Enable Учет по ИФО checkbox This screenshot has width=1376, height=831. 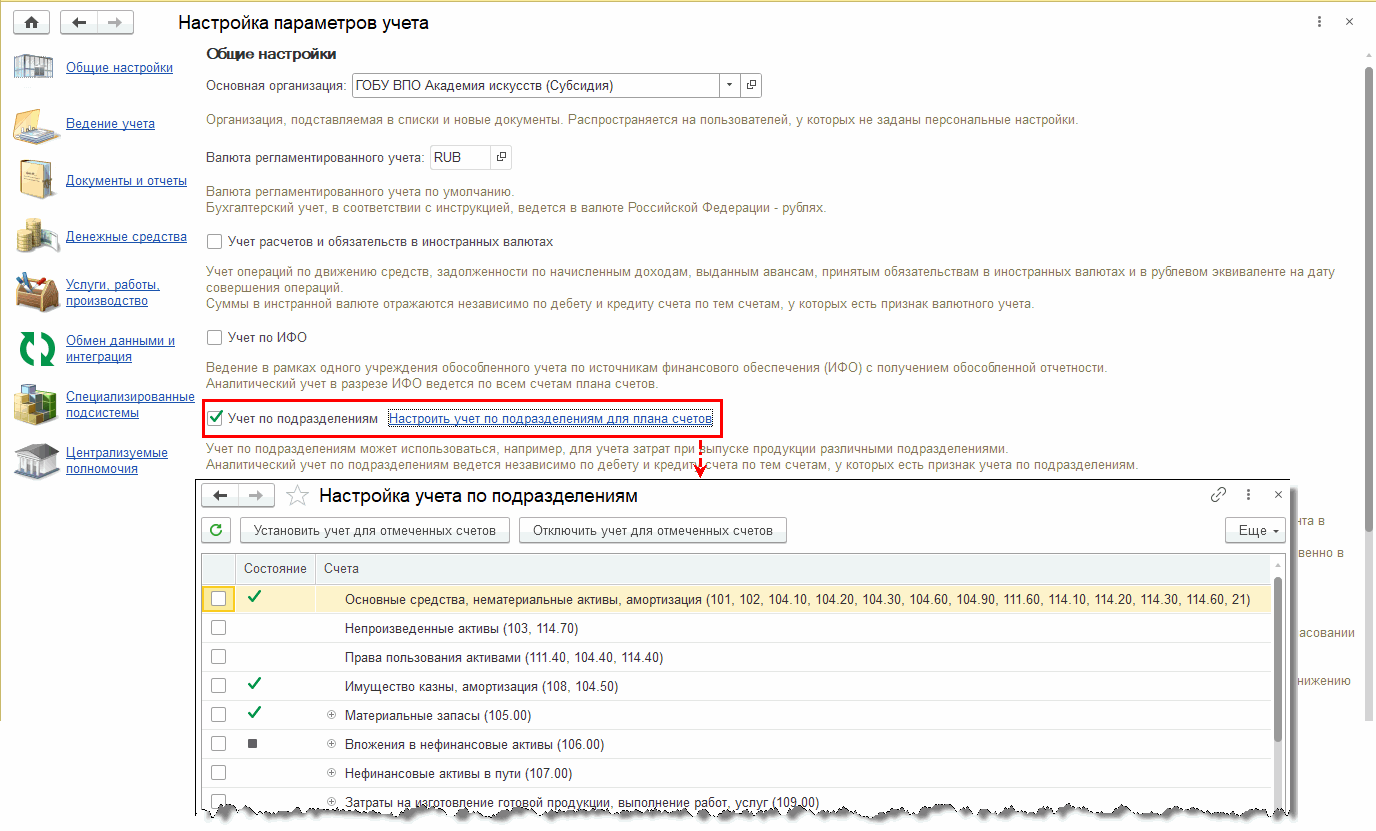(x=214, y=338)
